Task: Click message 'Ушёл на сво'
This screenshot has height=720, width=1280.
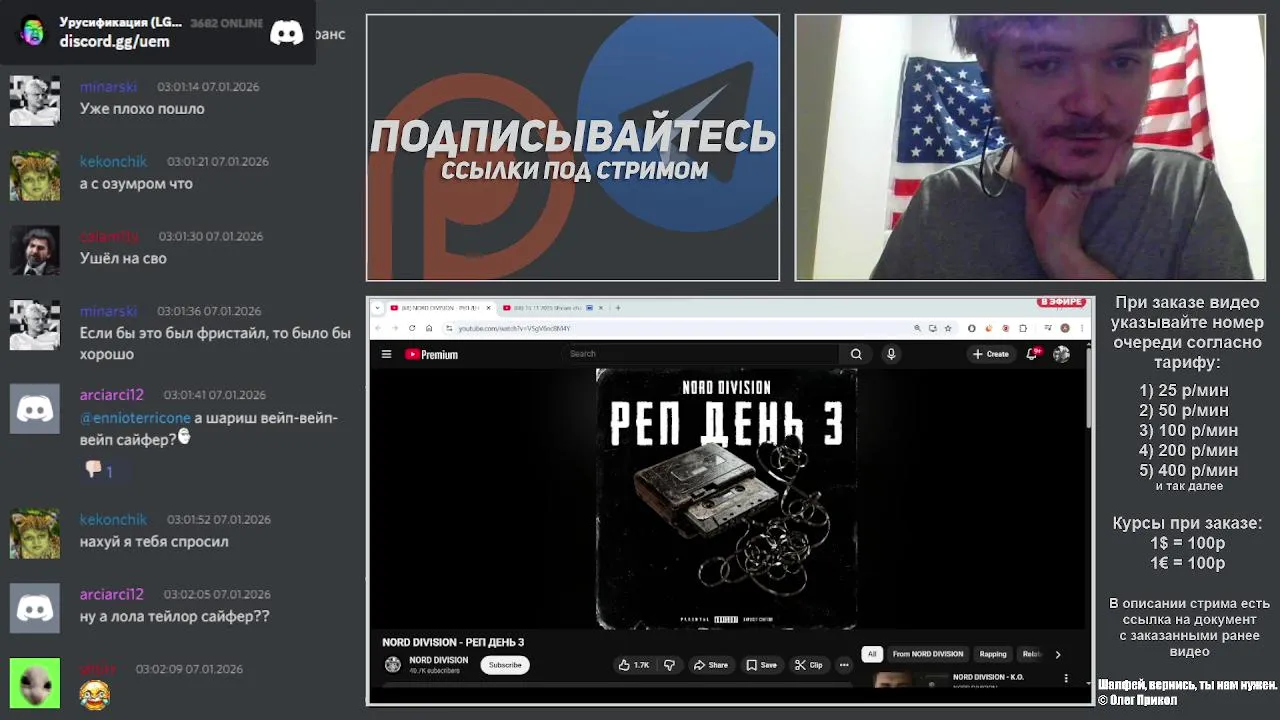Action: pos(123,258)
